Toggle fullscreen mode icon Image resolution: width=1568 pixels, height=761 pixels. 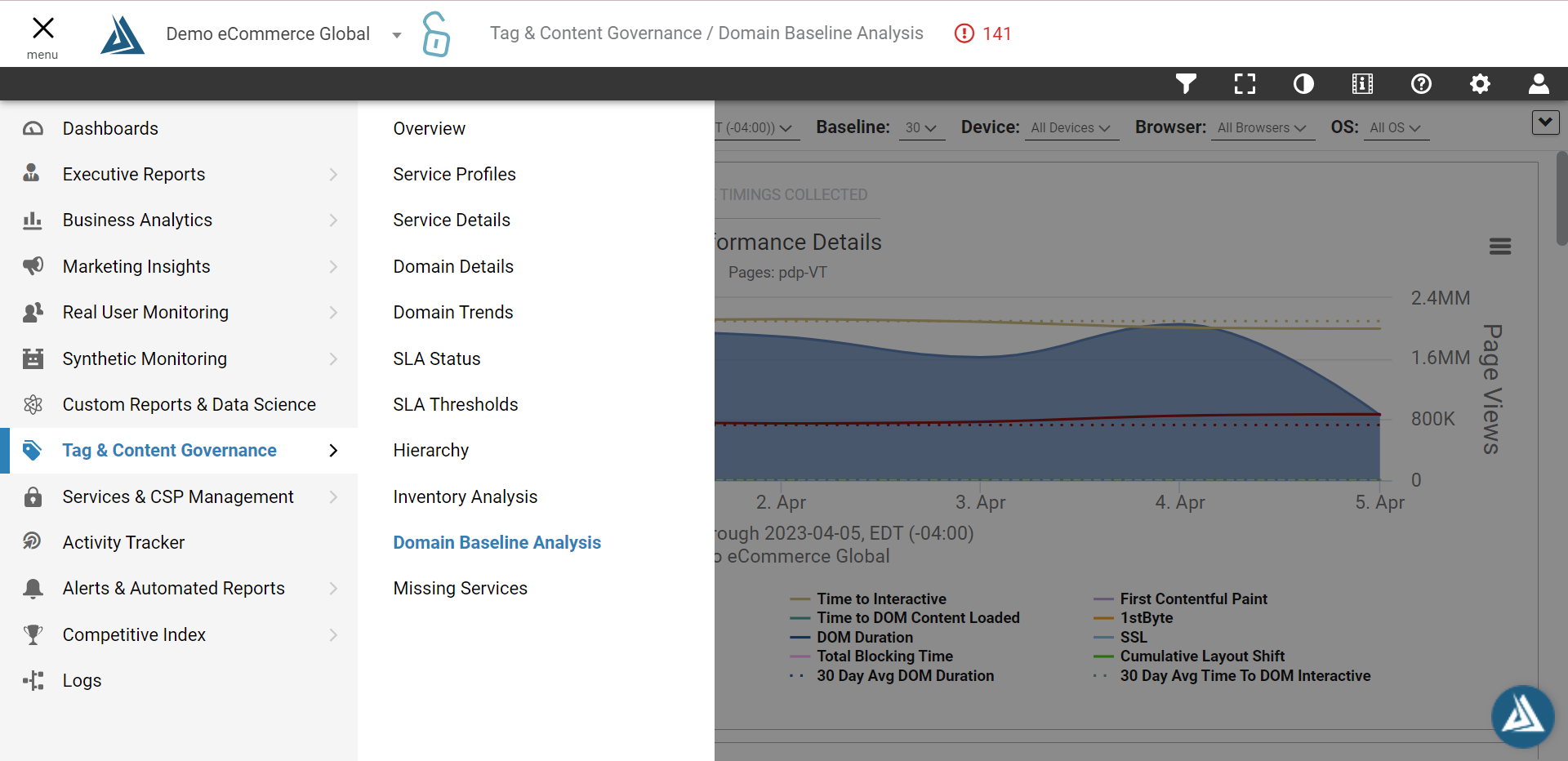pos(1245,83)
